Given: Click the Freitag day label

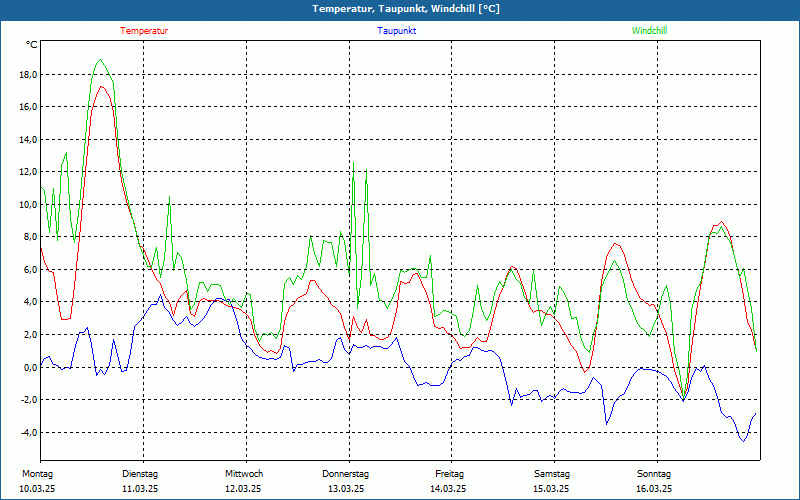Looking at the screenshot, I should point(449,474).
